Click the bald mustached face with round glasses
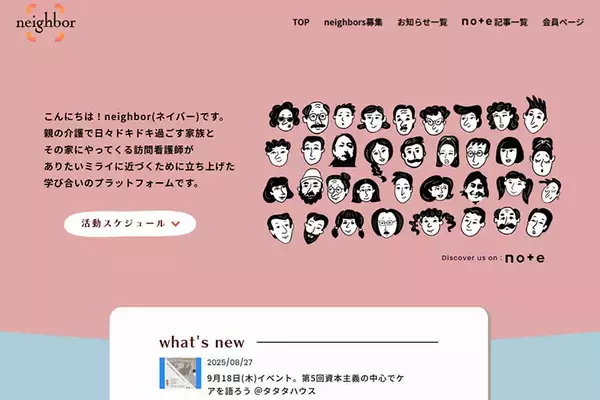 click(x=316, y=117)
